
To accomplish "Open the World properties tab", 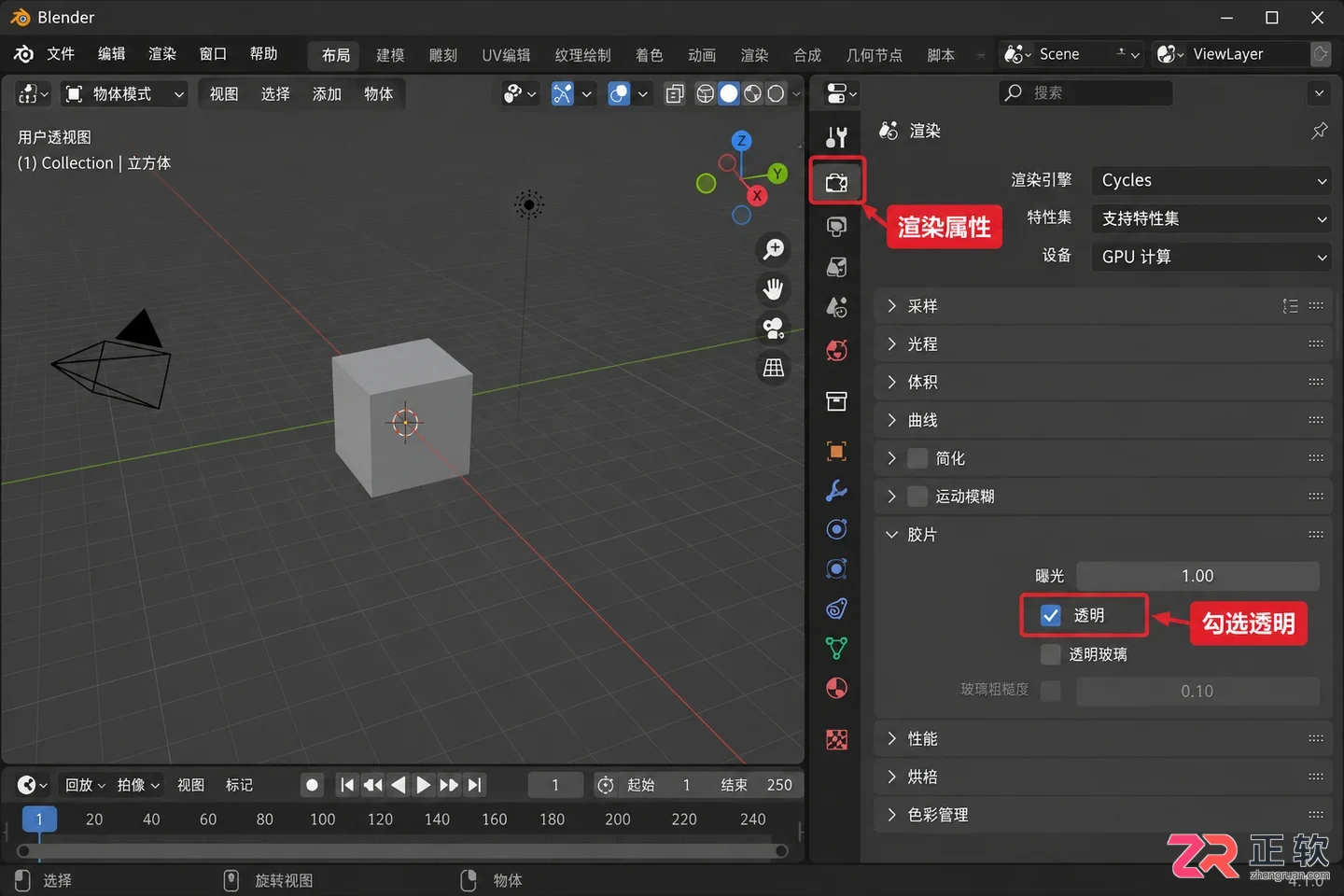I will (836, 351).
